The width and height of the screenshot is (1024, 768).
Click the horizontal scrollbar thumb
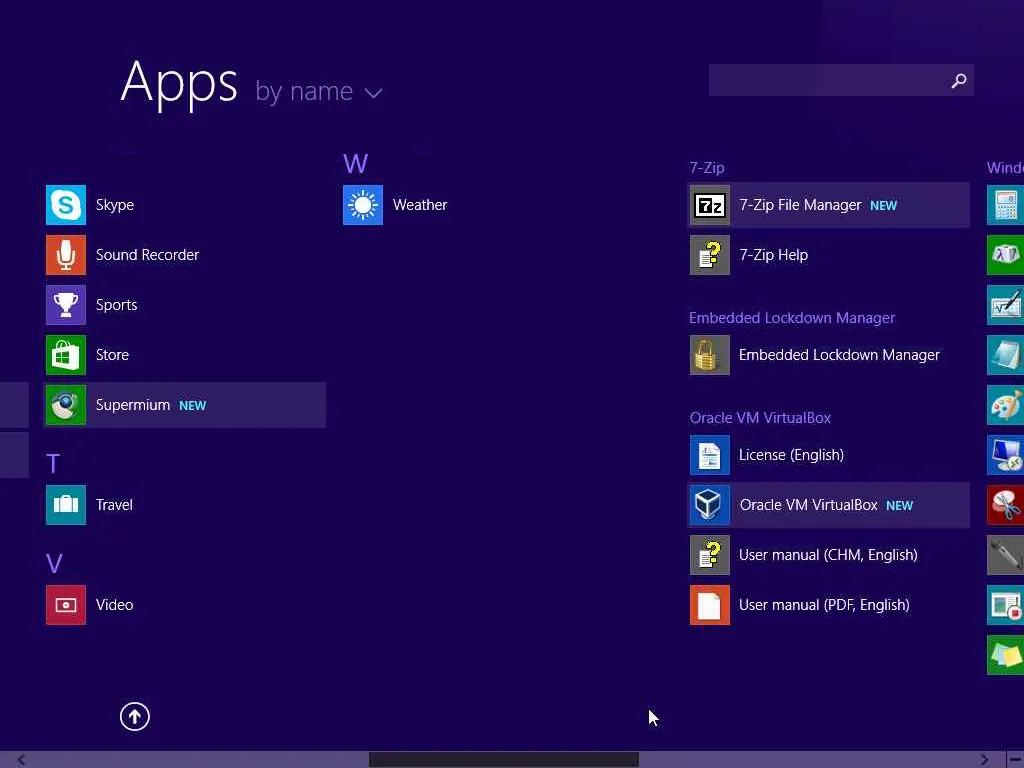pos(504,760)
